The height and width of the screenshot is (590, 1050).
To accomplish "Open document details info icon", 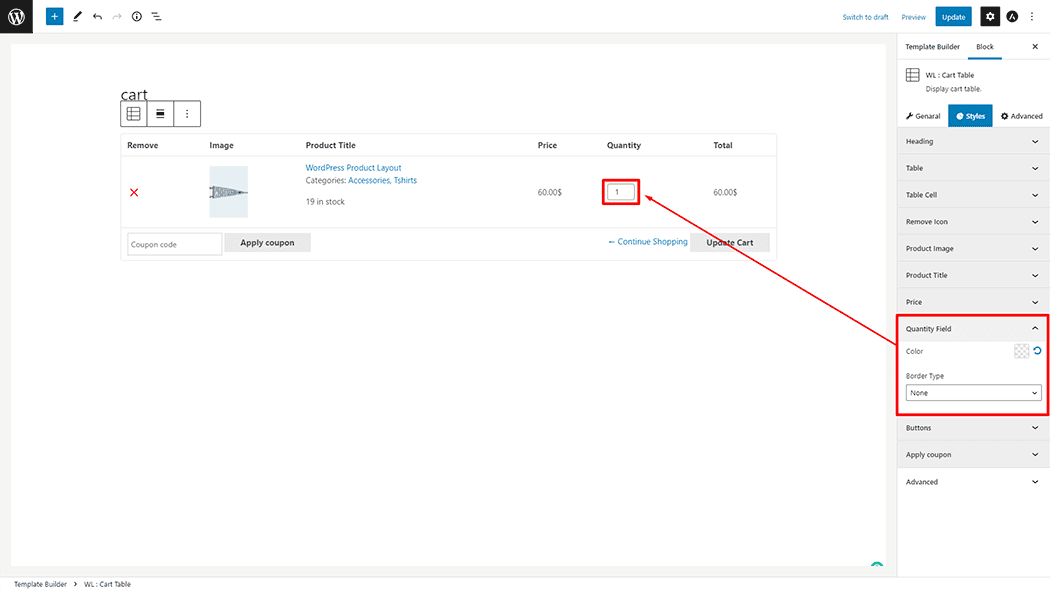I will [137, 17].
